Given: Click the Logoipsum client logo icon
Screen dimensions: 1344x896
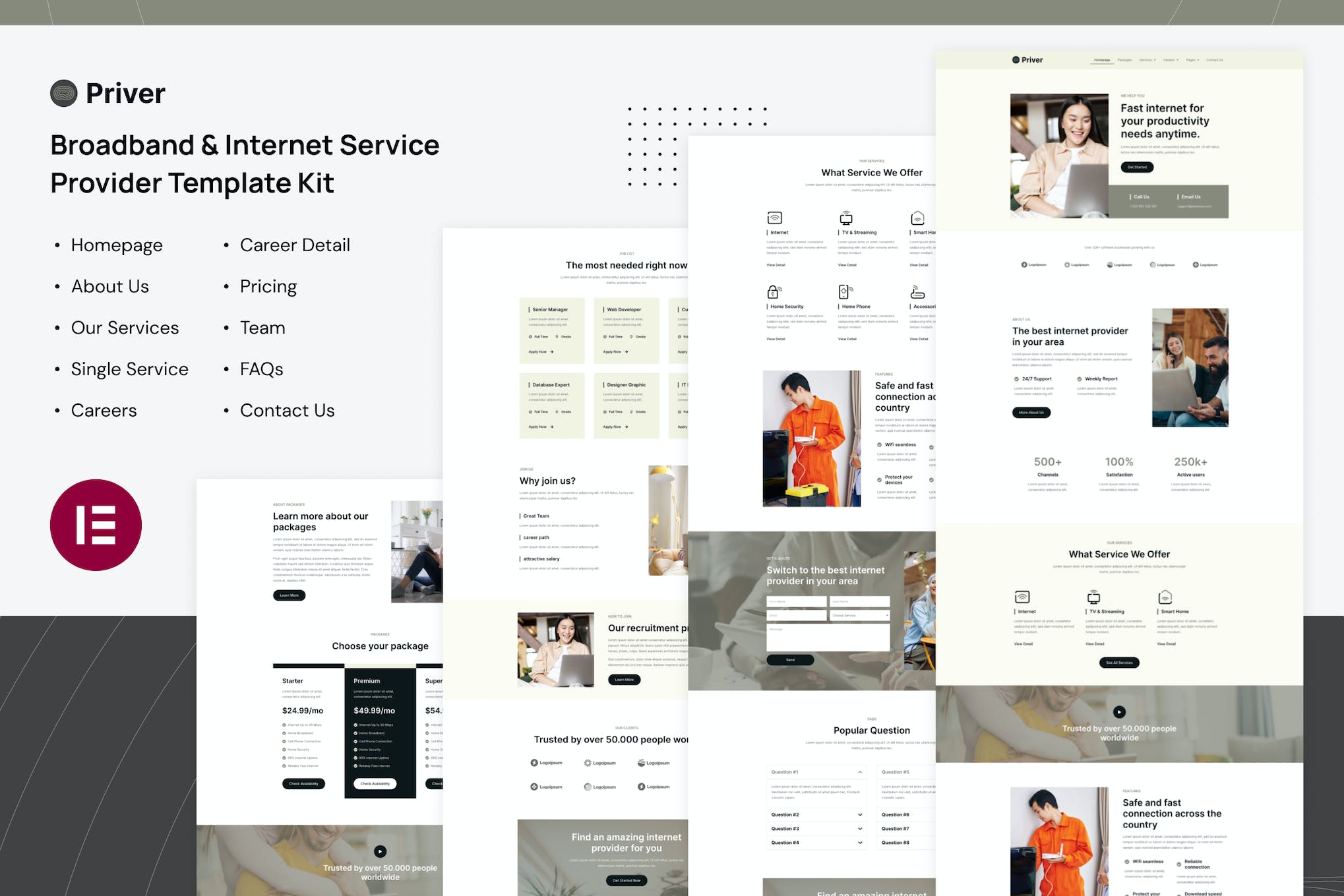Looking at the screenshot, I should click(534, 763).
